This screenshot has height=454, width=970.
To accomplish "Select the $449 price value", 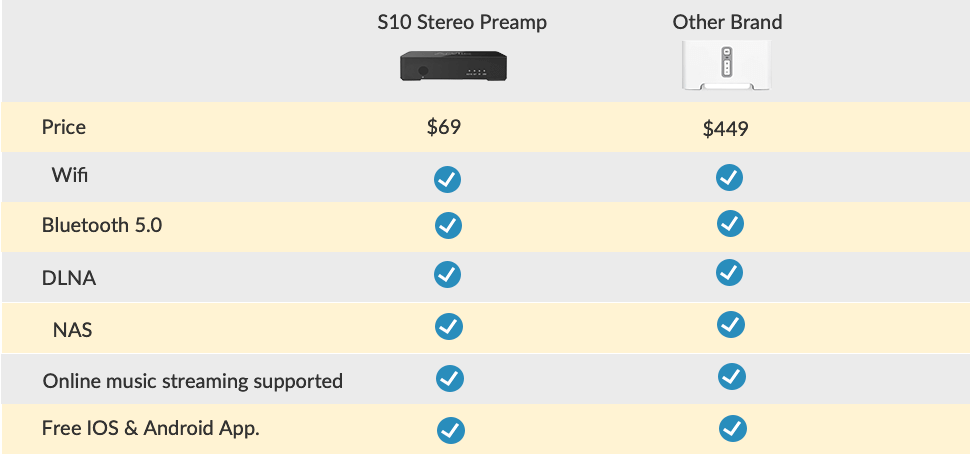I will pos(726,129).
